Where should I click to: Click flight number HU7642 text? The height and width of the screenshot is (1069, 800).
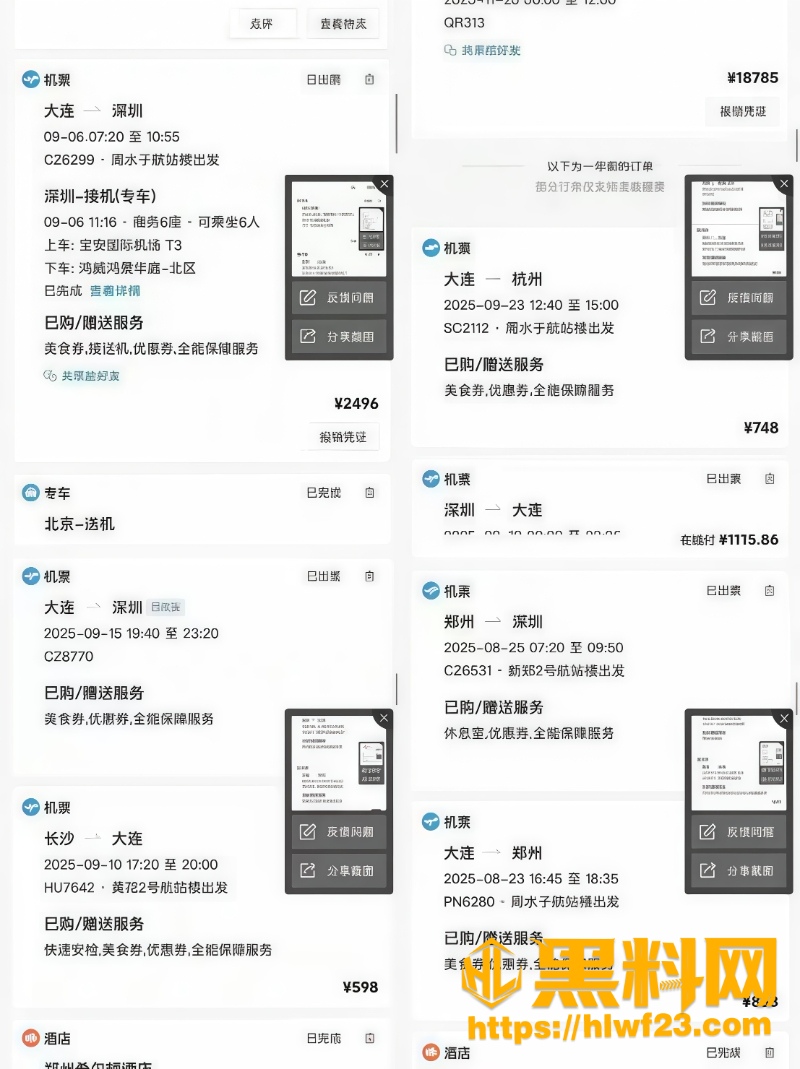tap(69, 888)
